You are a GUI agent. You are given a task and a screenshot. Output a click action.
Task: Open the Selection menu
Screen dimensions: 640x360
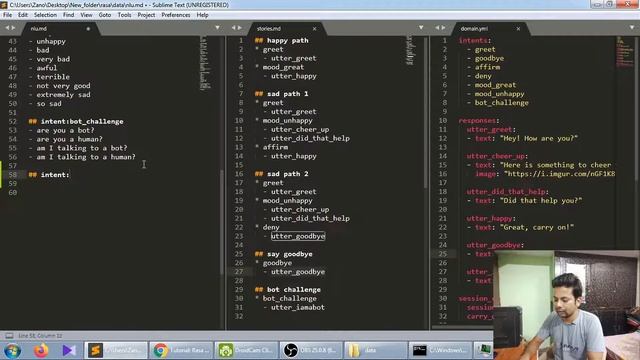tap(45, 15)
